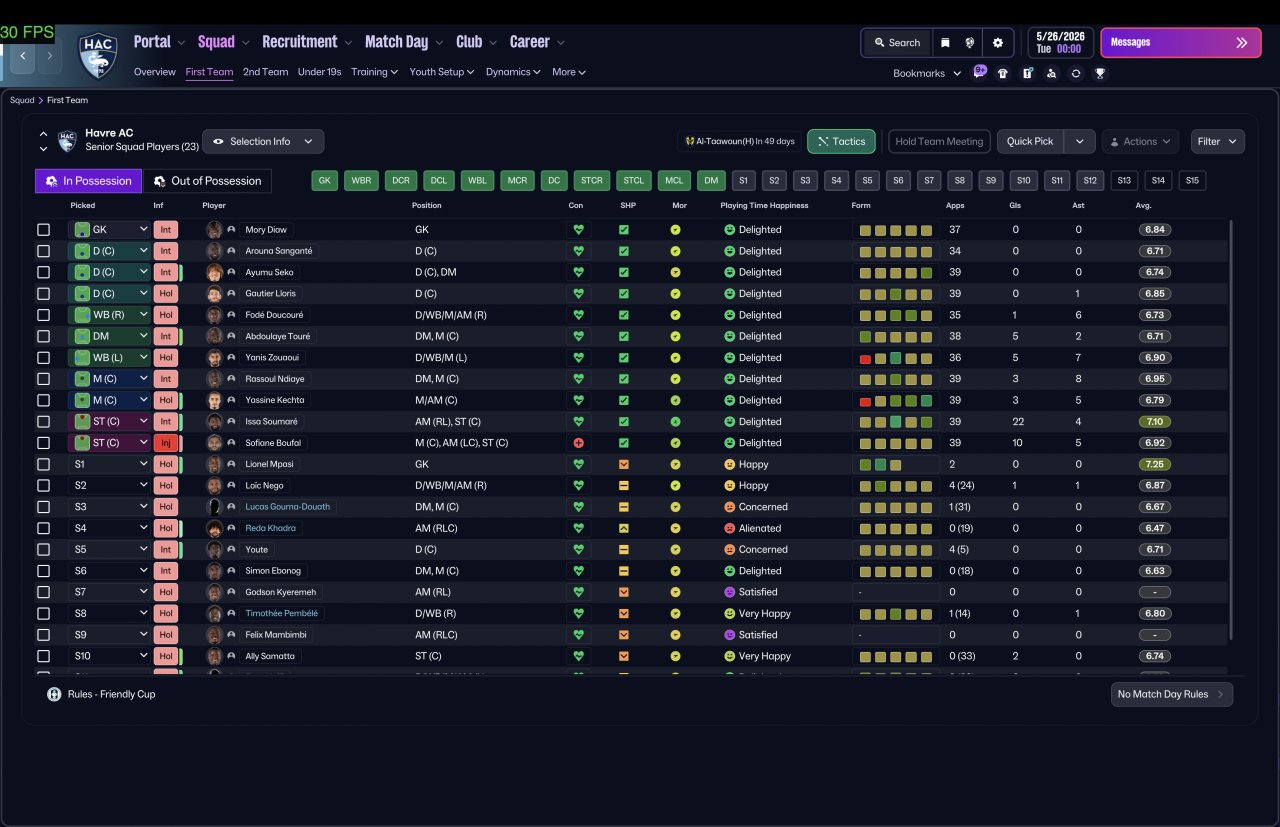
Task: Click the HAC club badge in header
Action: [98, 57]
